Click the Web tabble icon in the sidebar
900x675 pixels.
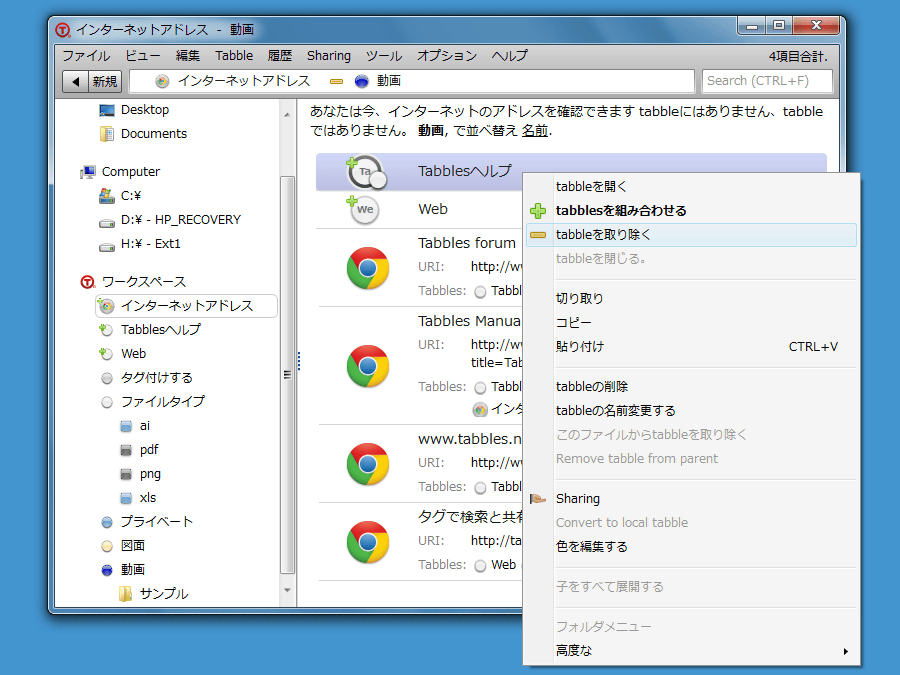tap(106, 354)
